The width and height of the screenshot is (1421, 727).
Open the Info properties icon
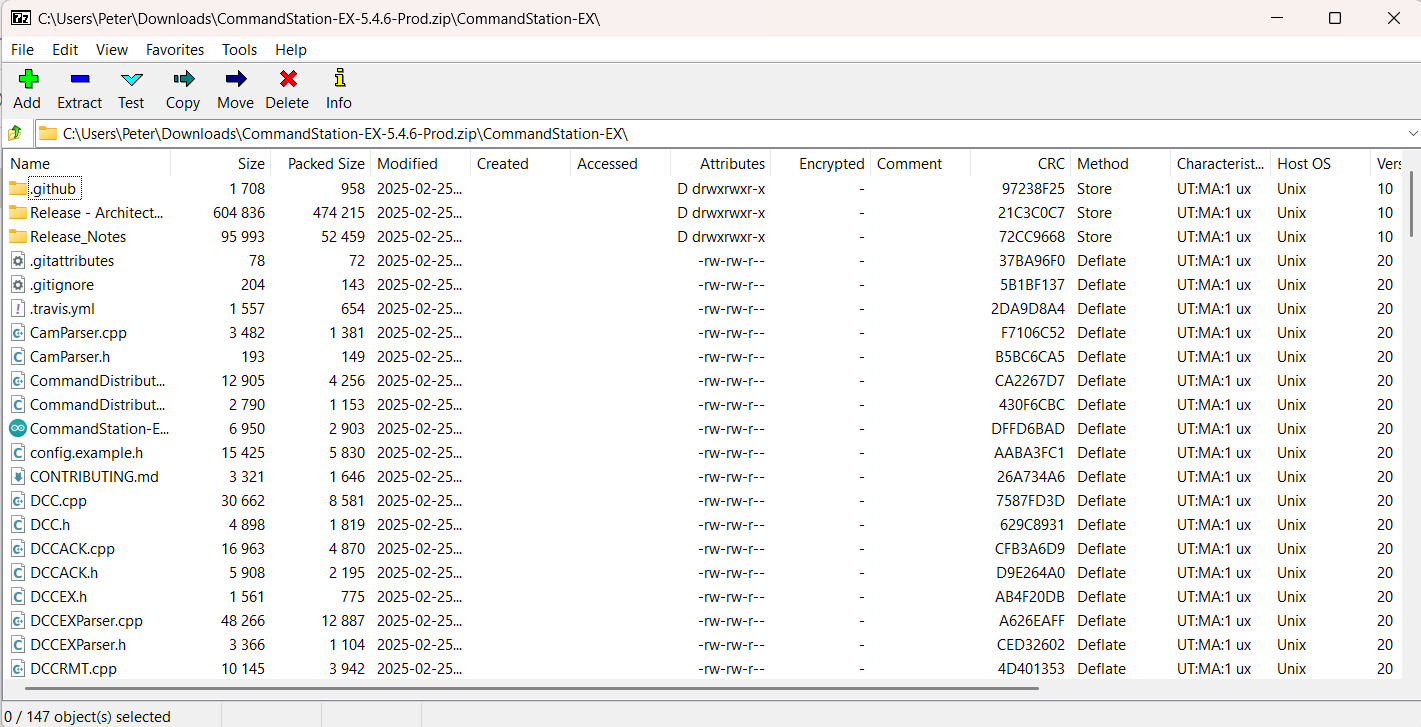point(339,79)
